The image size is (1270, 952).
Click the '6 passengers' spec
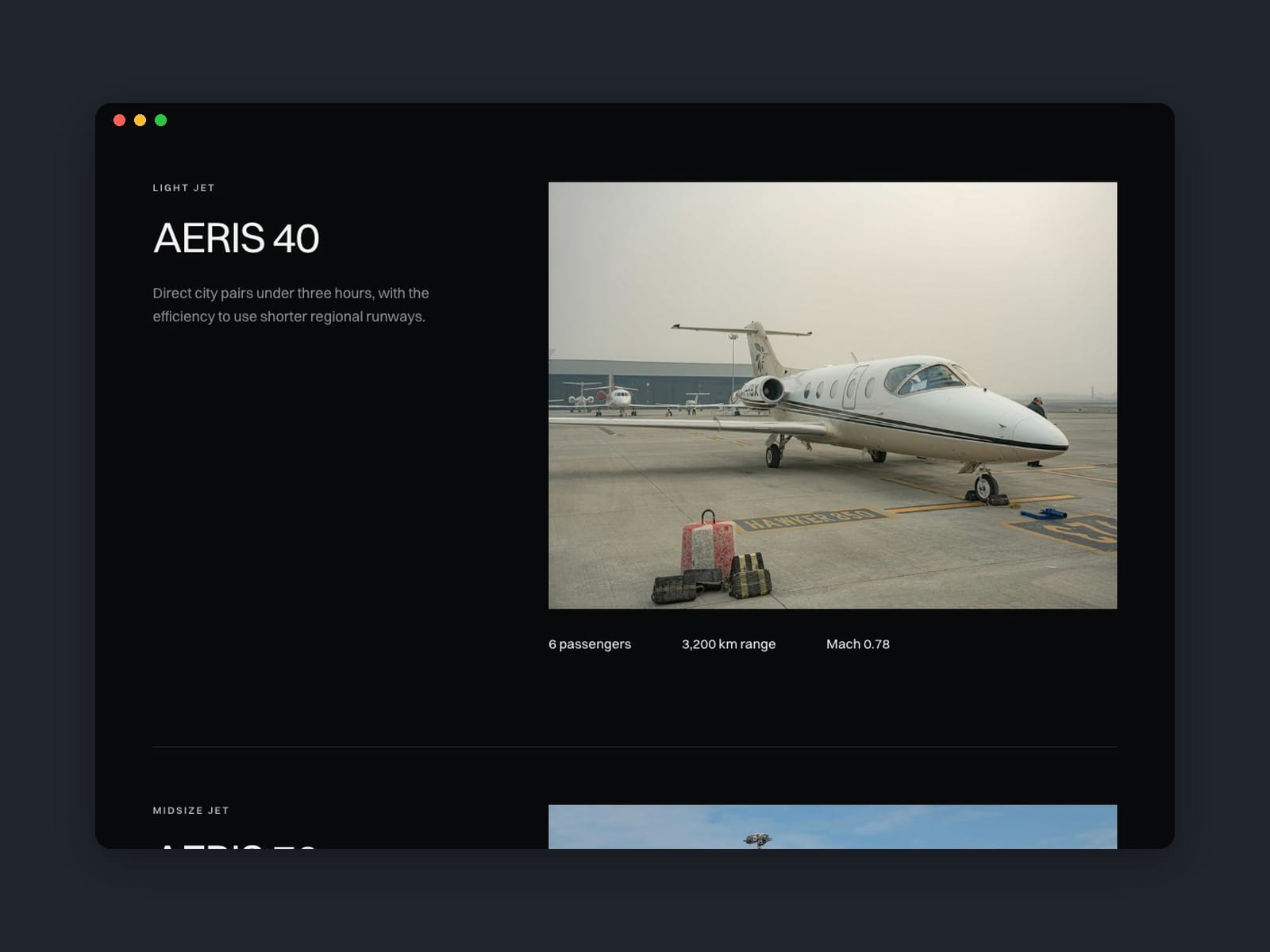tap(590, 644)
